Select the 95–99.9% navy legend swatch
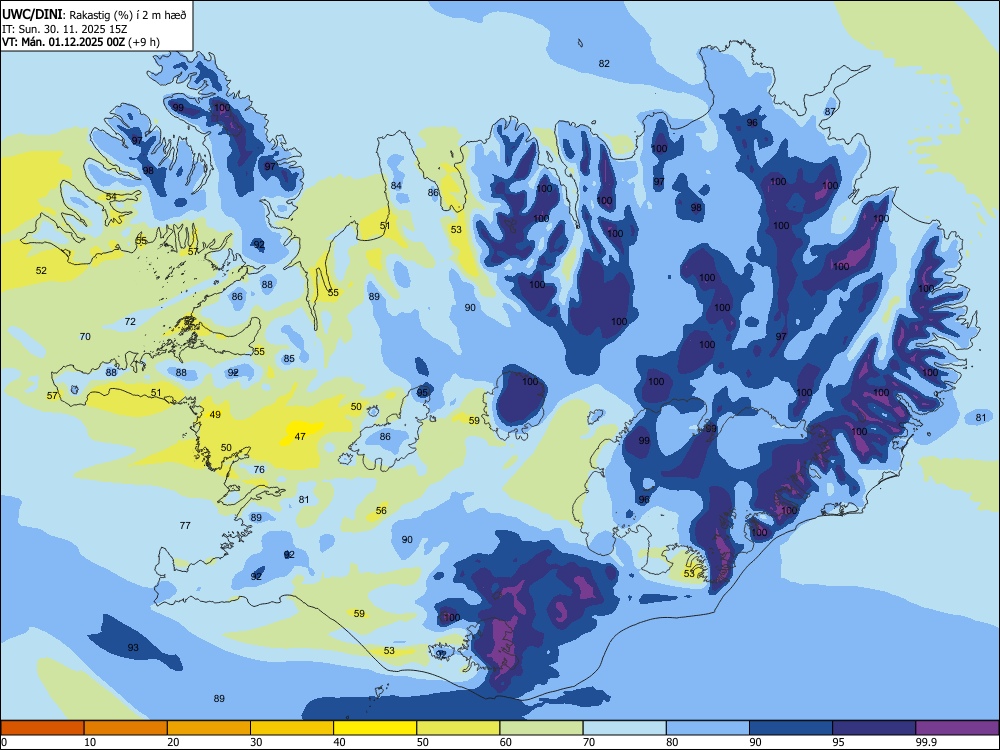The height and width of the screenshot is (750, 1000). pos(874,728)
